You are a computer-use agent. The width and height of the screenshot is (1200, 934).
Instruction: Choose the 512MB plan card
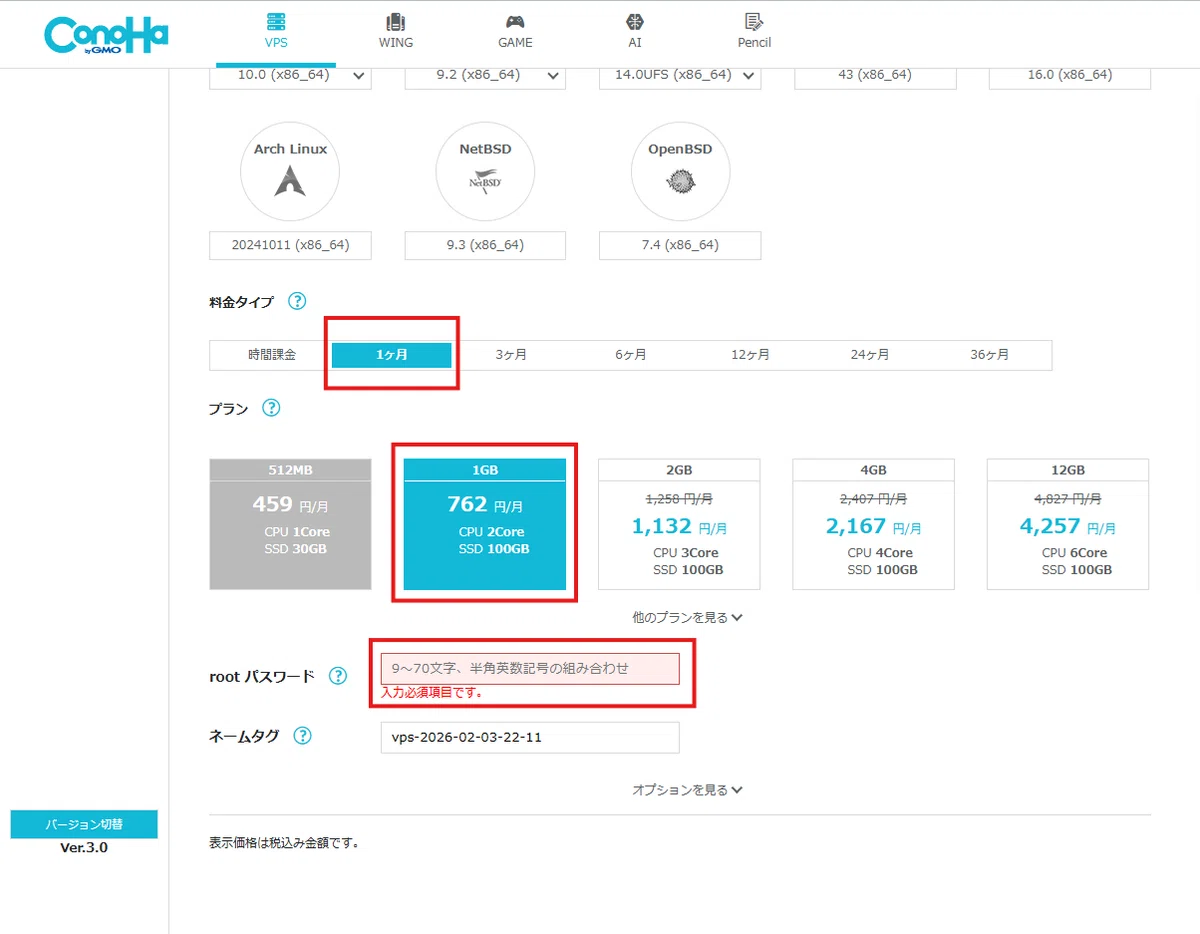[x=290, y=524]
